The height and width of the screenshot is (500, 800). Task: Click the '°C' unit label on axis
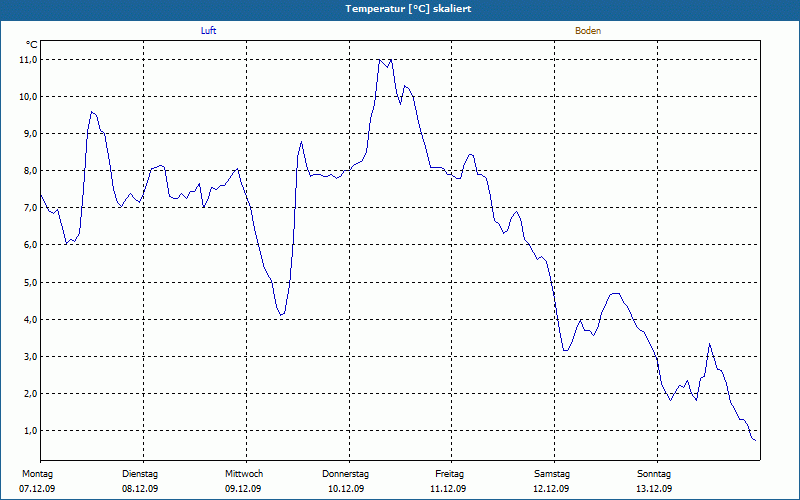[x=32, y=45]
